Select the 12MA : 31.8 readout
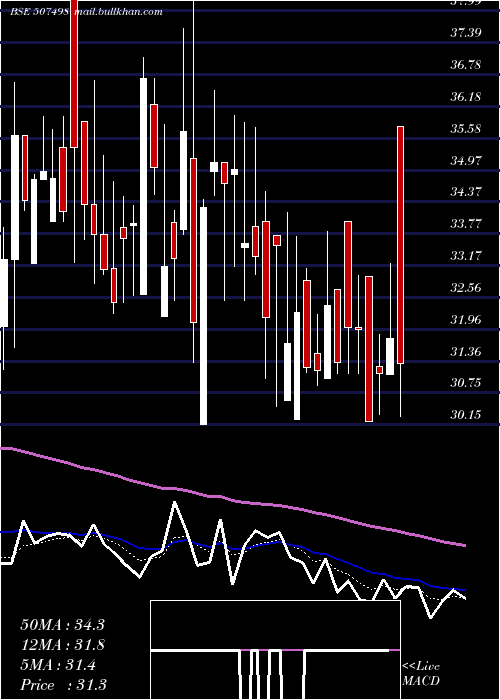Image resolution: width=500 pixels, height=700 pixels. (62, 645)
